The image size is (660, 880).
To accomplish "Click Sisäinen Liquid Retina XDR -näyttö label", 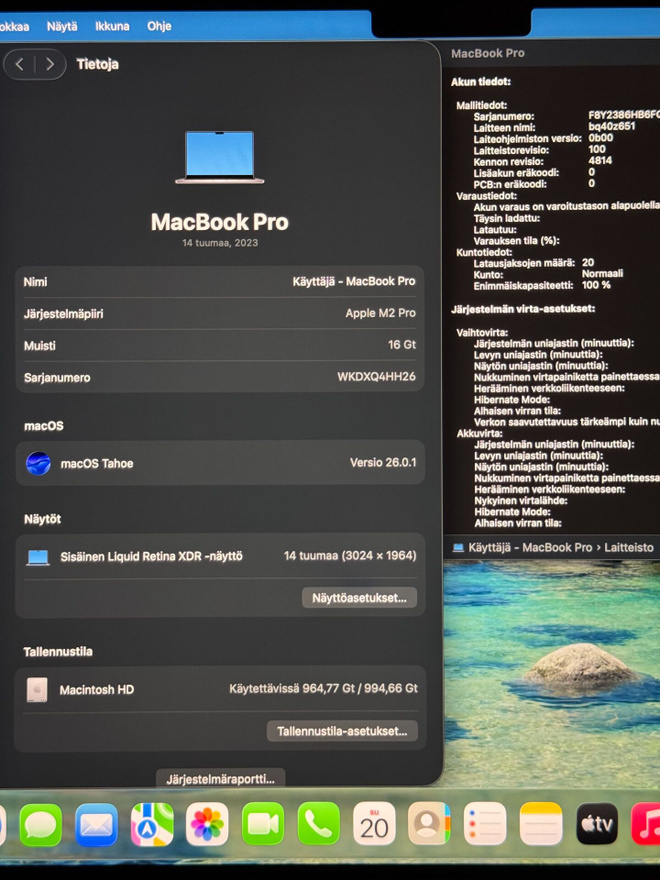I will (x=152, y=556).
